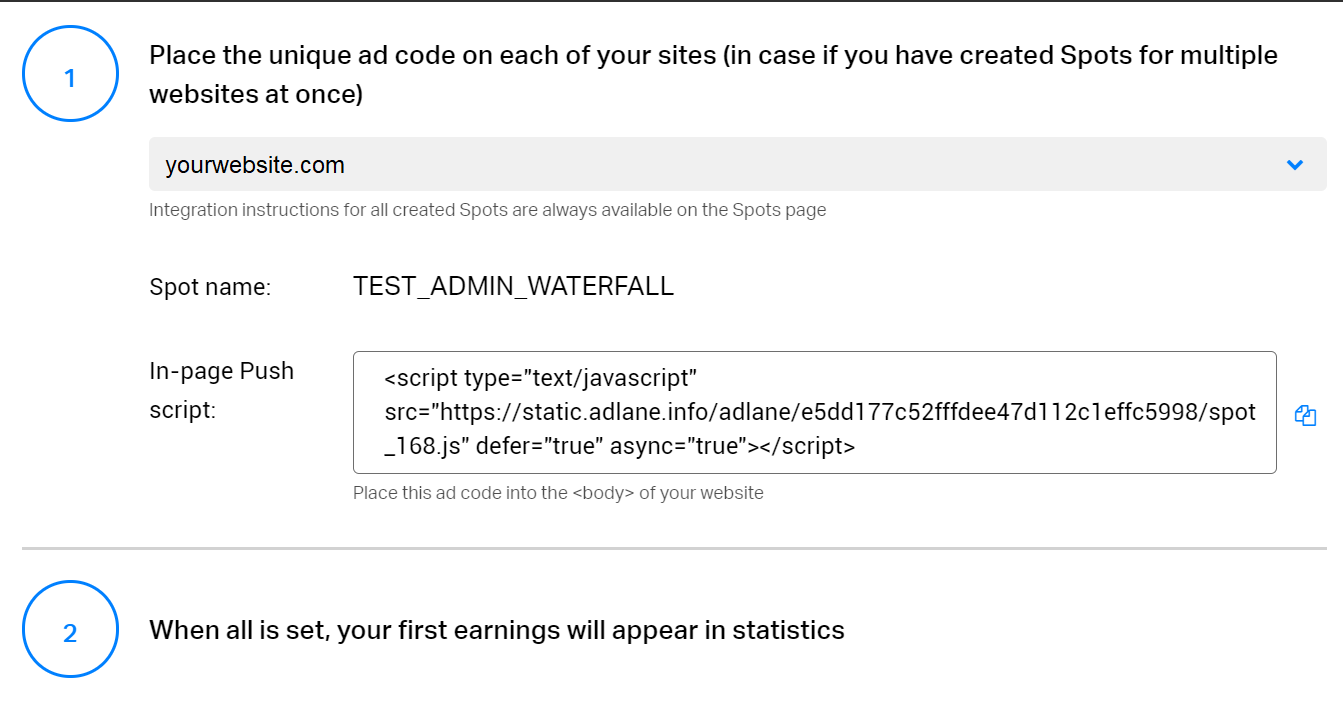Click the word "statistics" in step 2
Screen dimensions: 1343x708
(x=788, y=630)
